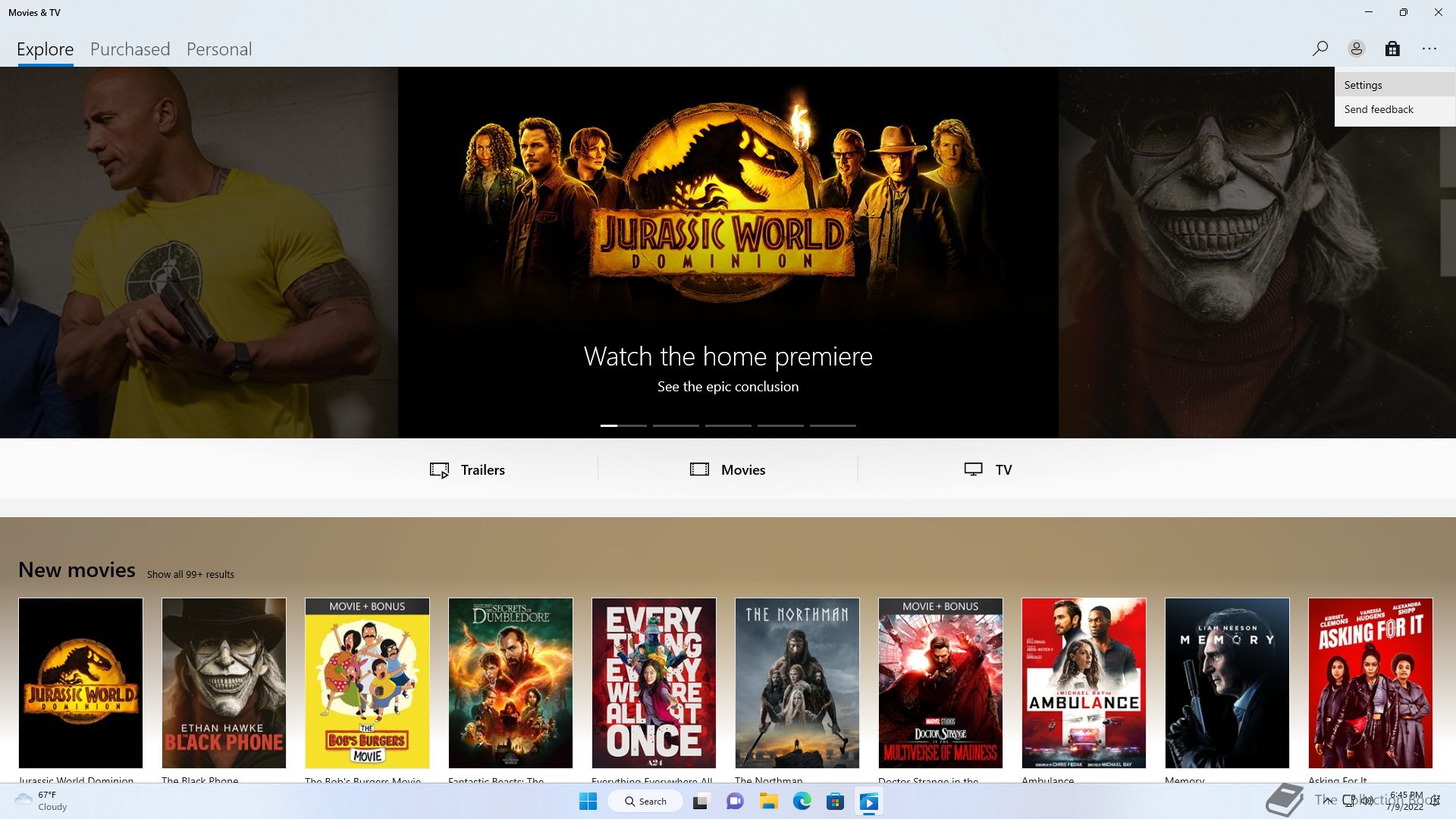This screenshot has width=1456, height=819.
Task: Open Microsoft Store on taskbar
Action: [835, 801]
